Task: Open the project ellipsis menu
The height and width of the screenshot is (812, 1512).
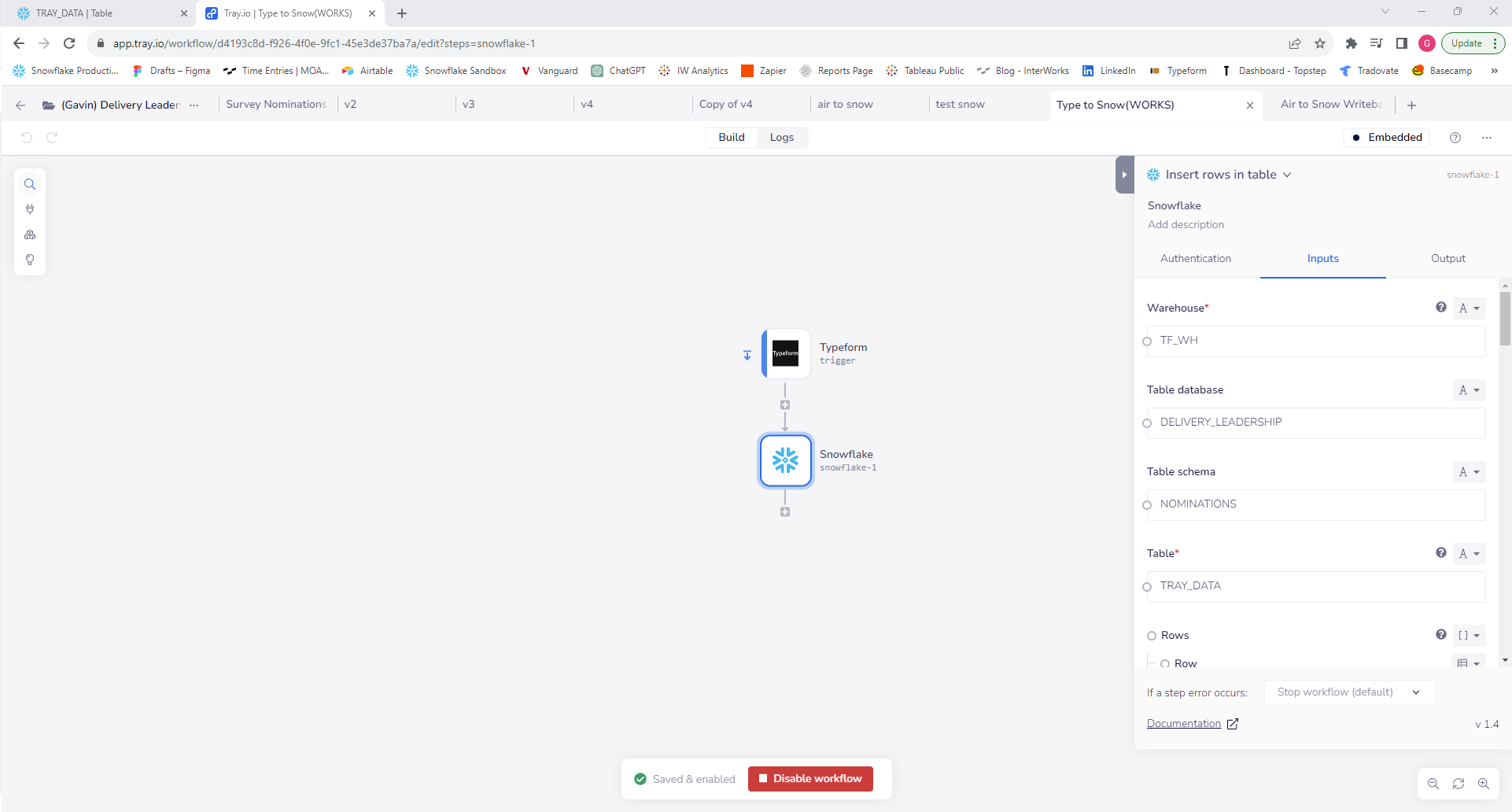Action: tap(194, 105)
